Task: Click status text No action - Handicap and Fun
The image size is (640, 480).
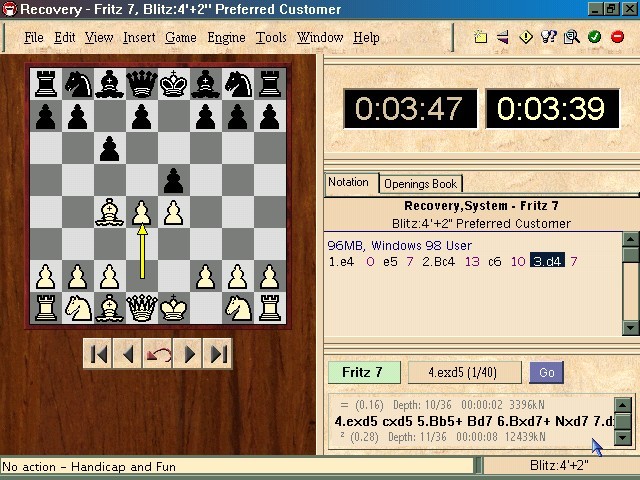Action: (x=89, y=467)
